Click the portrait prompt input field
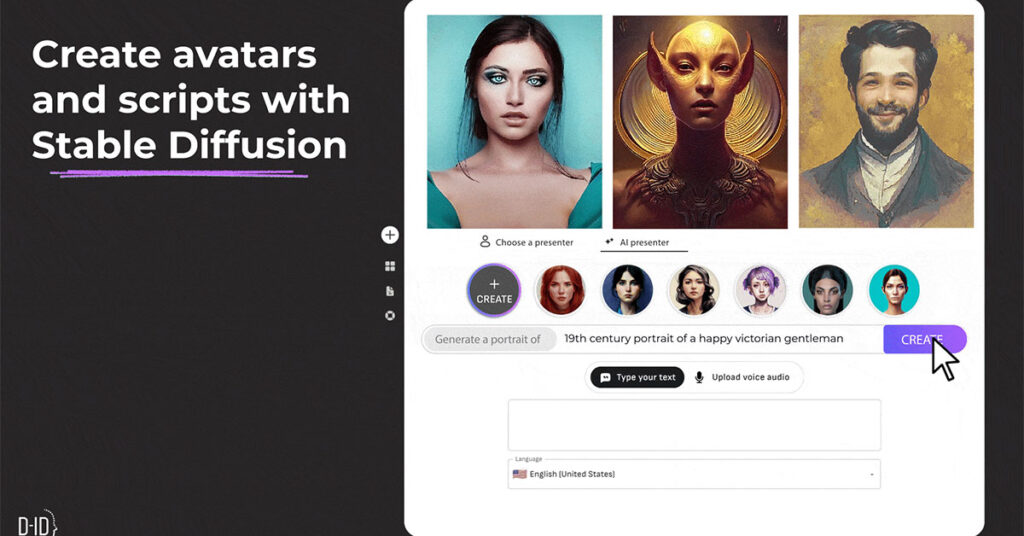This screenshot has height=536, width=1024. pos(719,339)
